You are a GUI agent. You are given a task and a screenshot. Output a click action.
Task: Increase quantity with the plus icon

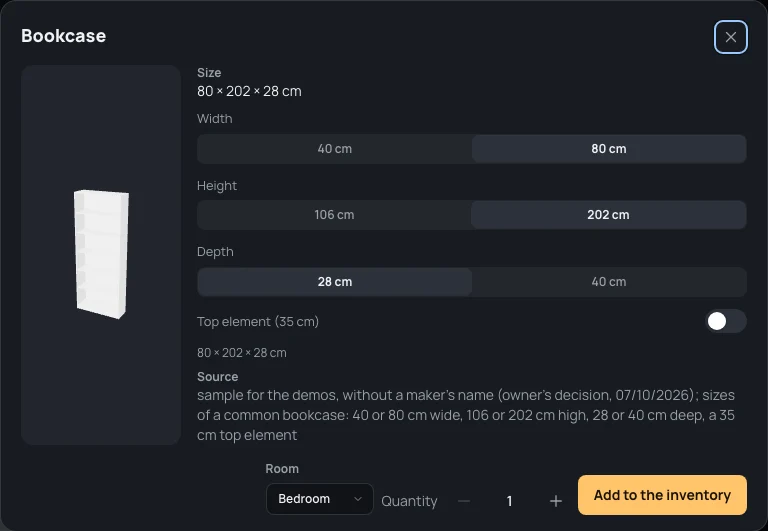pos(555,501)
